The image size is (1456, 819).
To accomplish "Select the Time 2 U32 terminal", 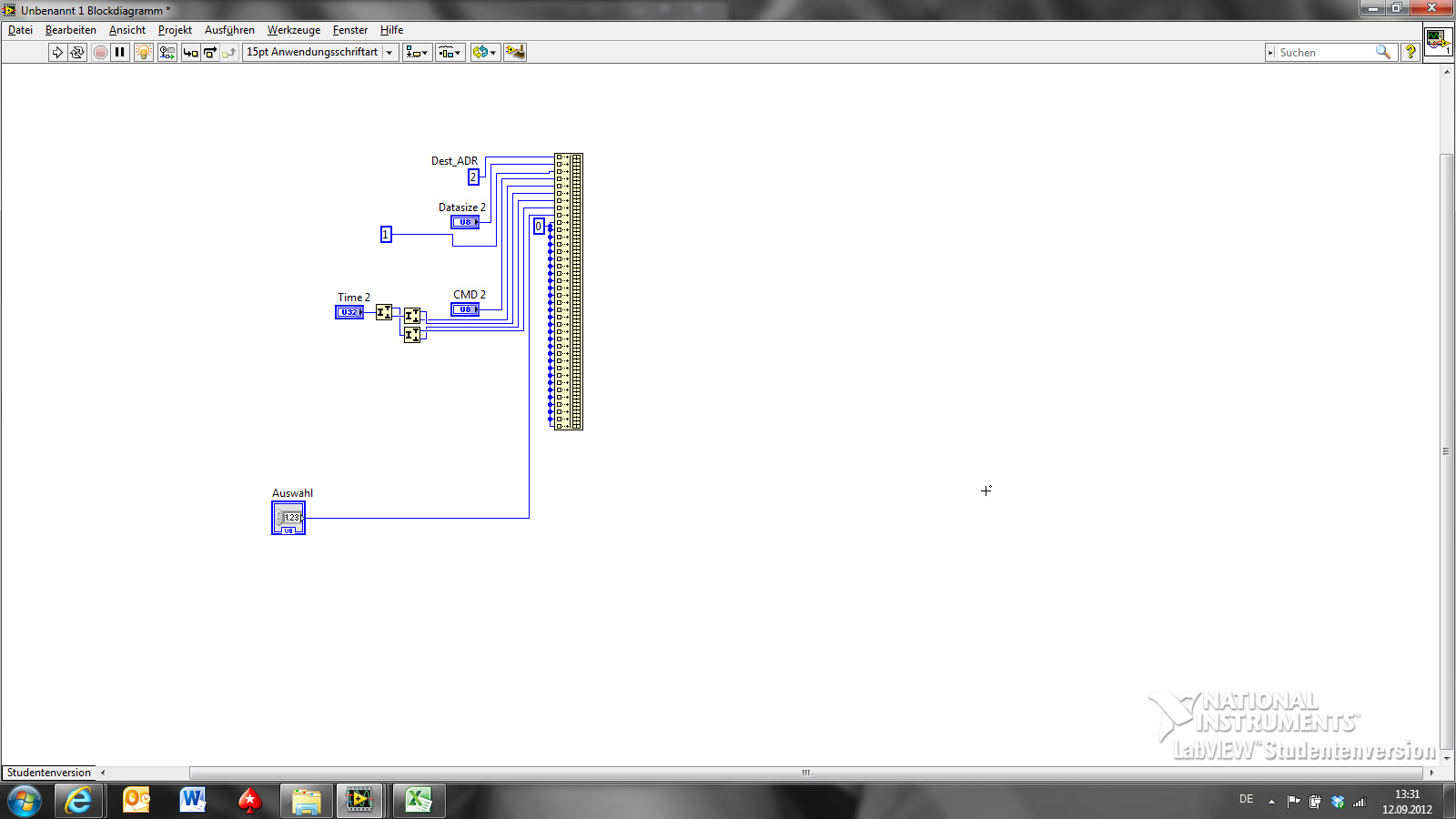I will pyautogui.click(x=349, y=312).
